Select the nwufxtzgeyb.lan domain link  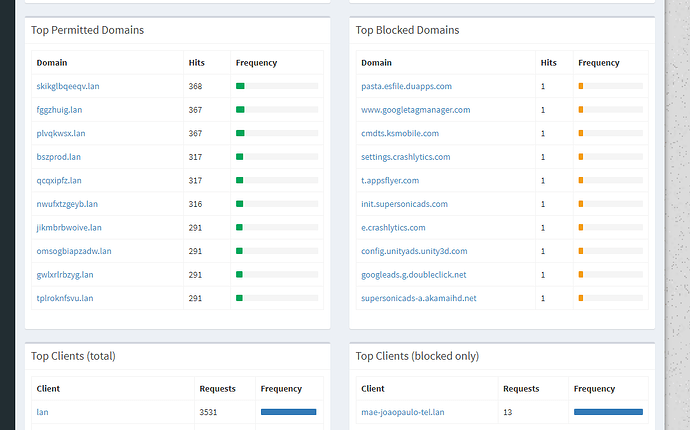click(67, 204)
